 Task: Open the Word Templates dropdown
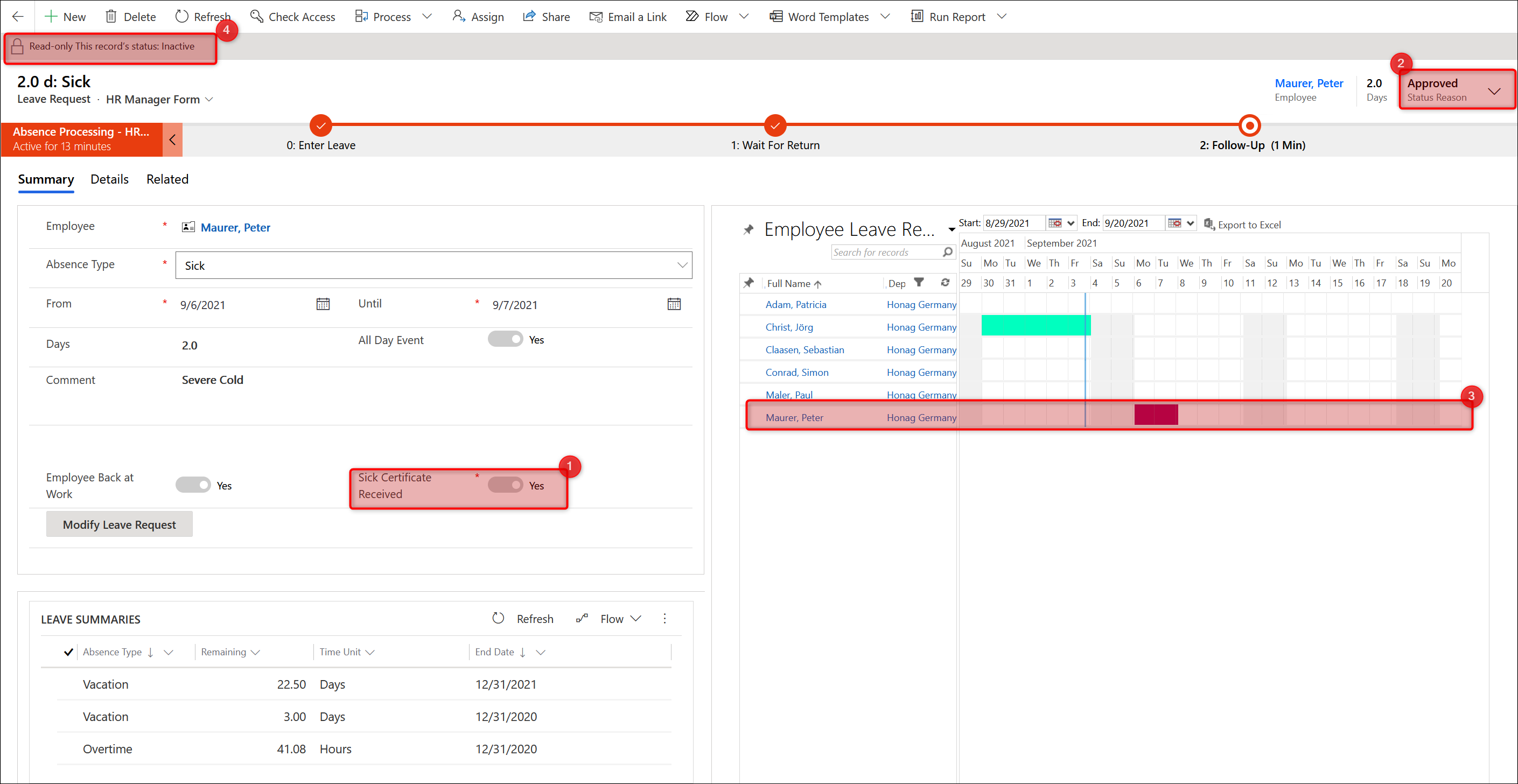[885, 17]
